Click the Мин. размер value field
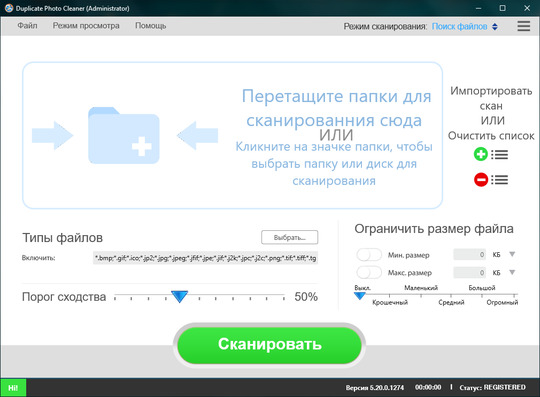Screen dimensions: 540x397 [469, 254]
